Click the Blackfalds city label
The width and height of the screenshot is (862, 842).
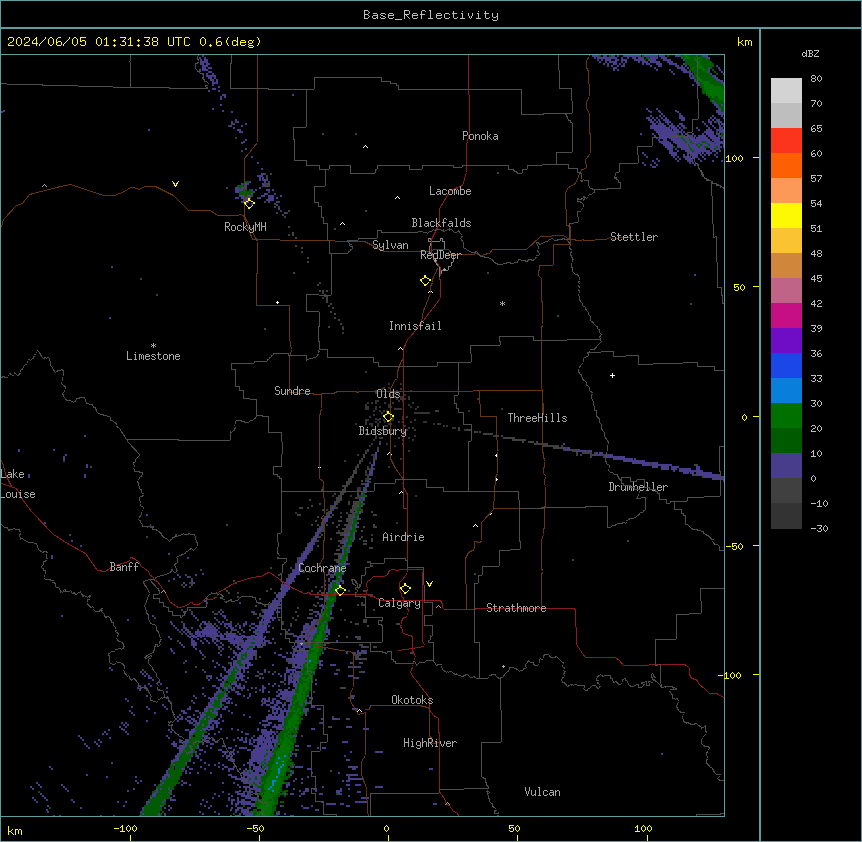coord(441,223)
